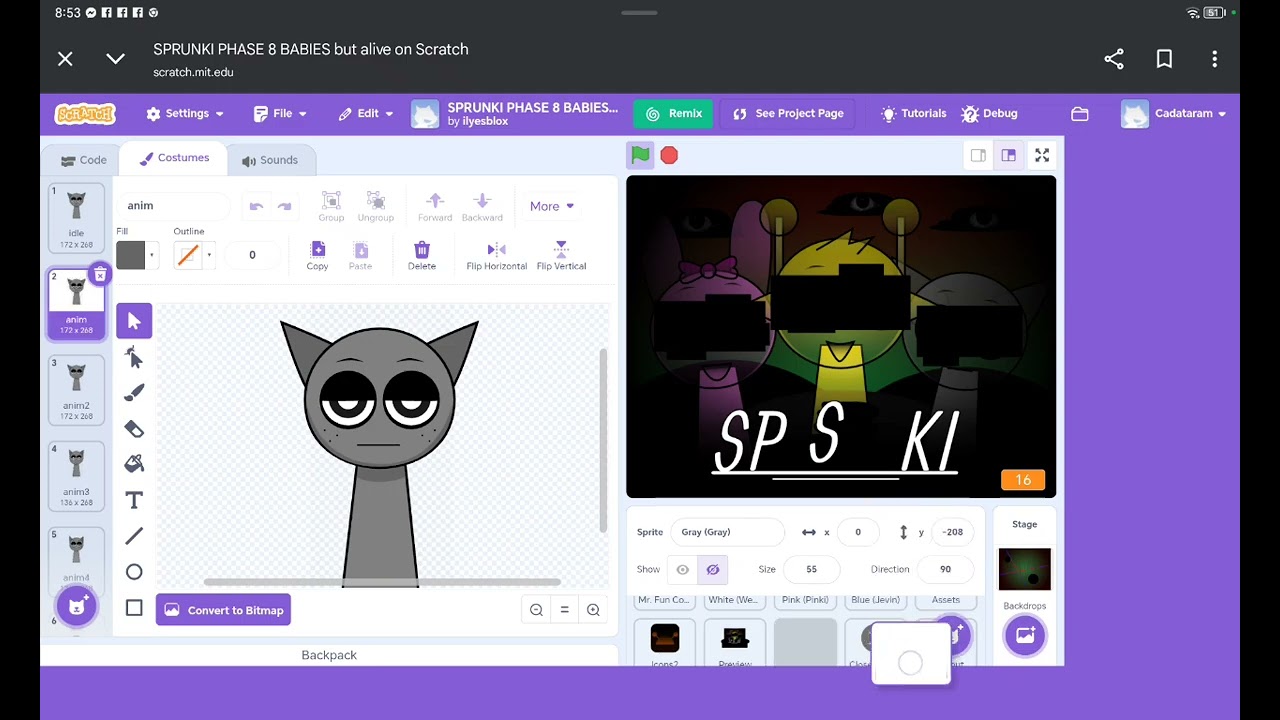Edit sprite Size field
Image resolution: width=1280 pixels, height=720 pixels.
812,570
